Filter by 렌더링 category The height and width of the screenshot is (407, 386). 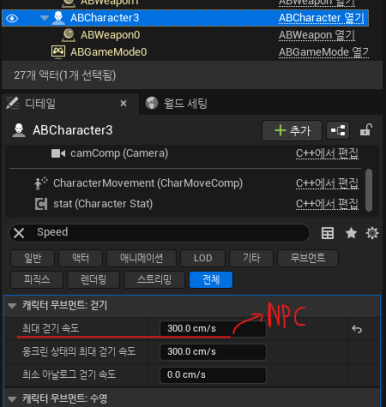click(x=93, y=280)
